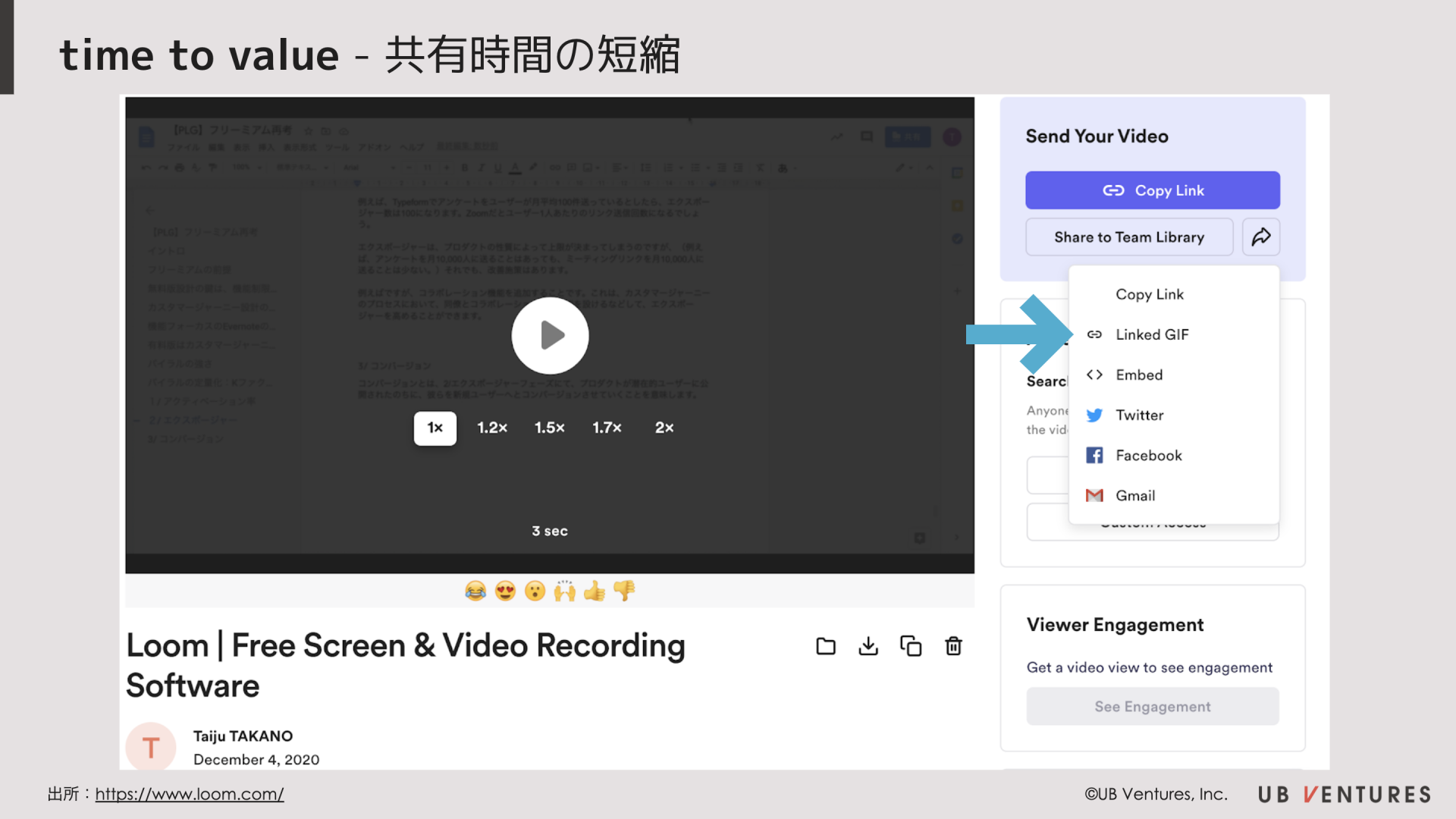Click the Send Your Video heading

point(1097,136)
